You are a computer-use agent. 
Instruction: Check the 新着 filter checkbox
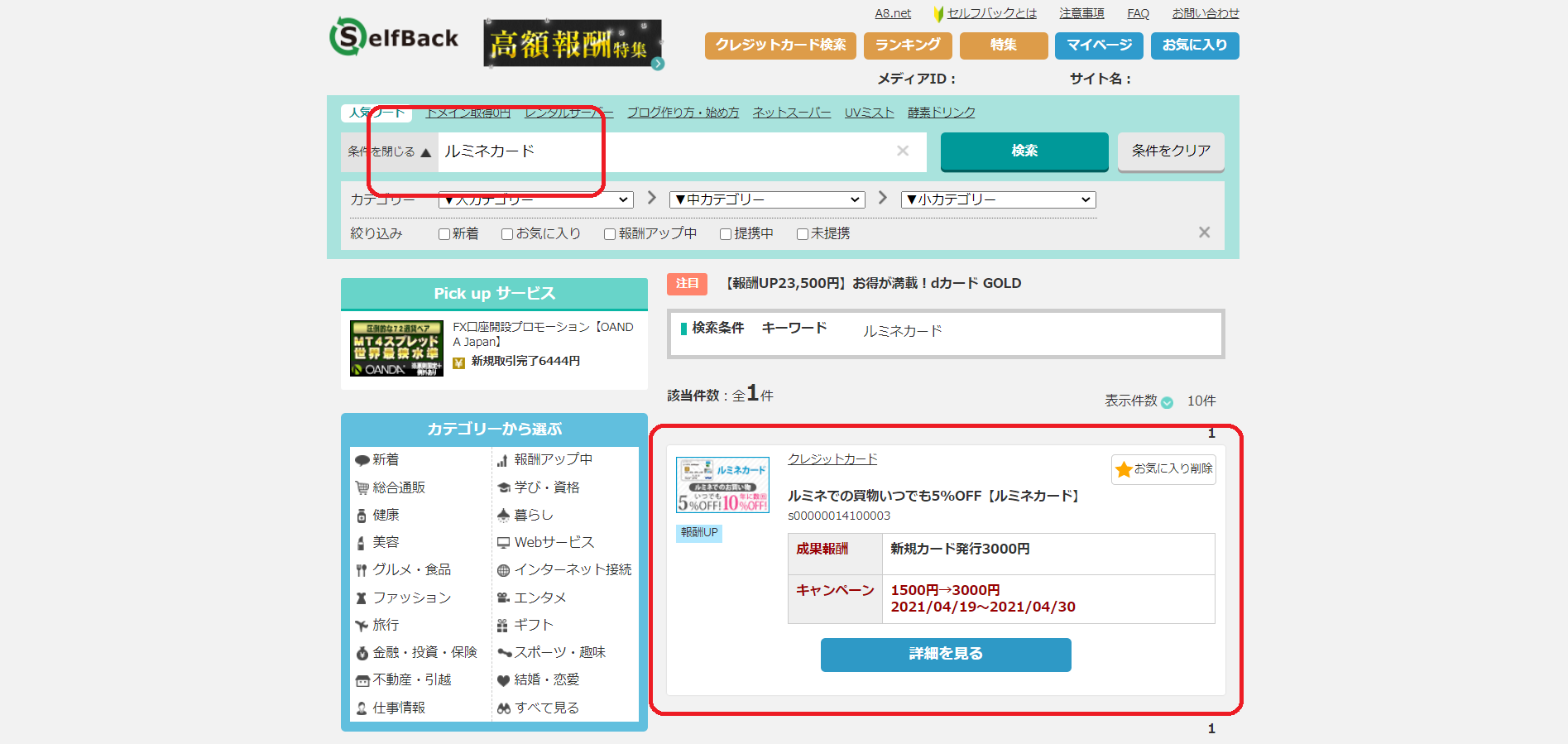[x=444, y=234]
